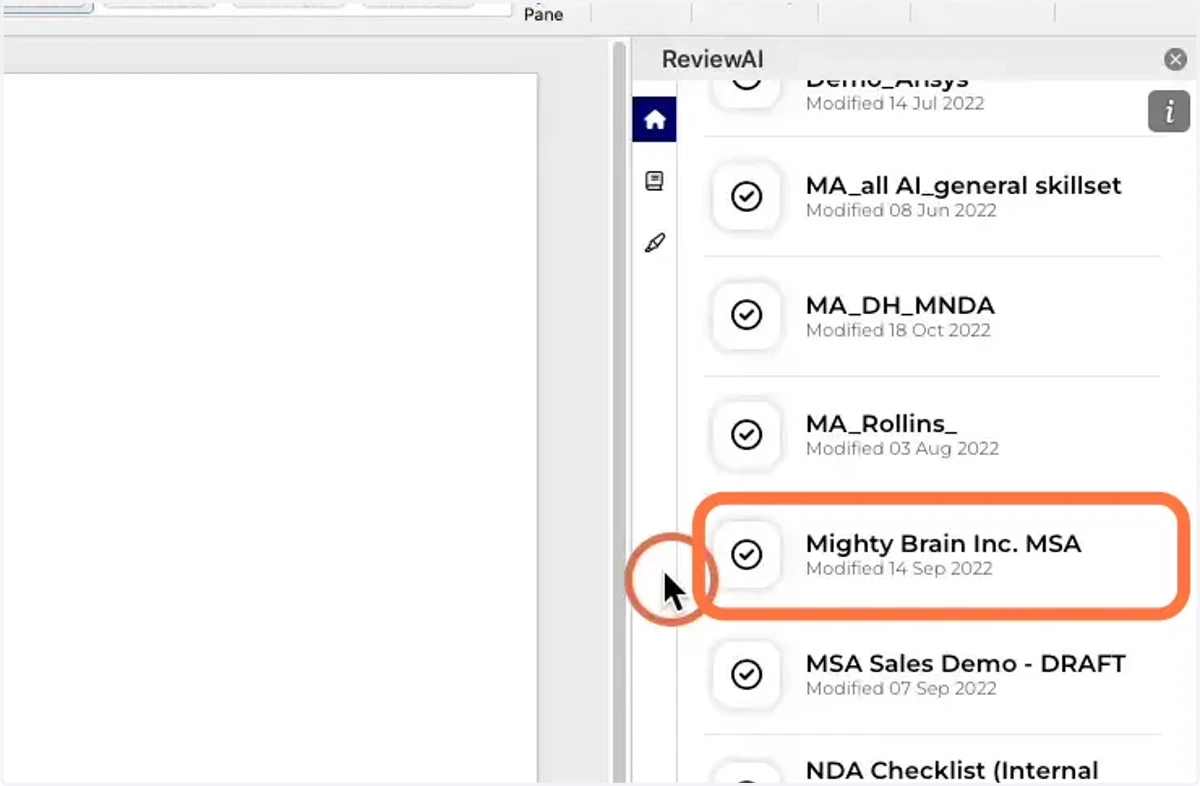Select the pen edit sidebar icon

click(x=655, y=243)
